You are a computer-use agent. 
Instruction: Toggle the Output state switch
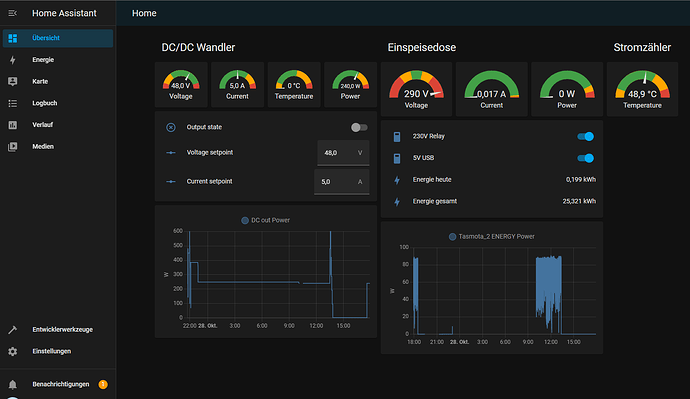pyautogui.click(x=359, y=127)
